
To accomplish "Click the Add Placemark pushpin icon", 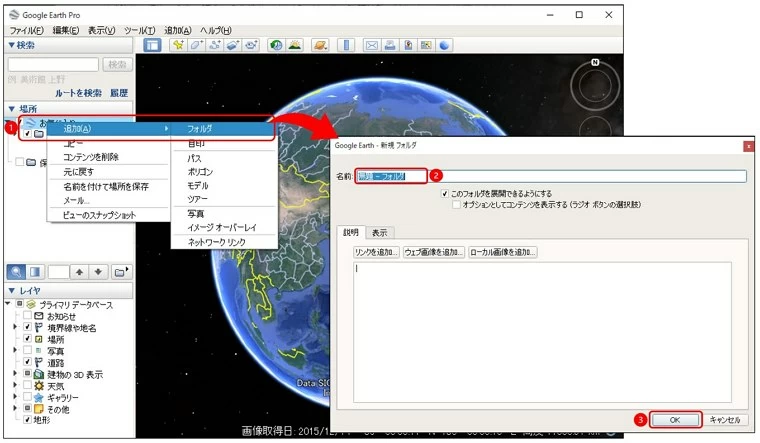I will pos(178,45).
